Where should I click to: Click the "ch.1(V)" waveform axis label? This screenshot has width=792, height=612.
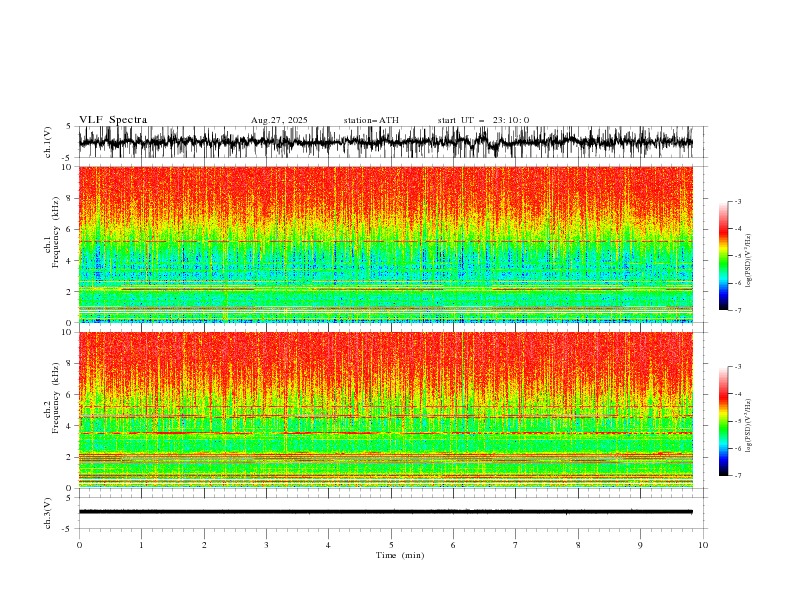pos(48,142)
